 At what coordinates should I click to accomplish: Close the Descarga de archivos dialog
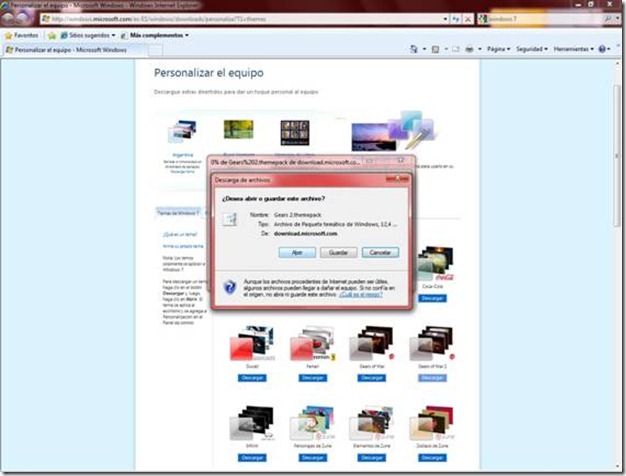pyautogui.click(x=398, y=180)
